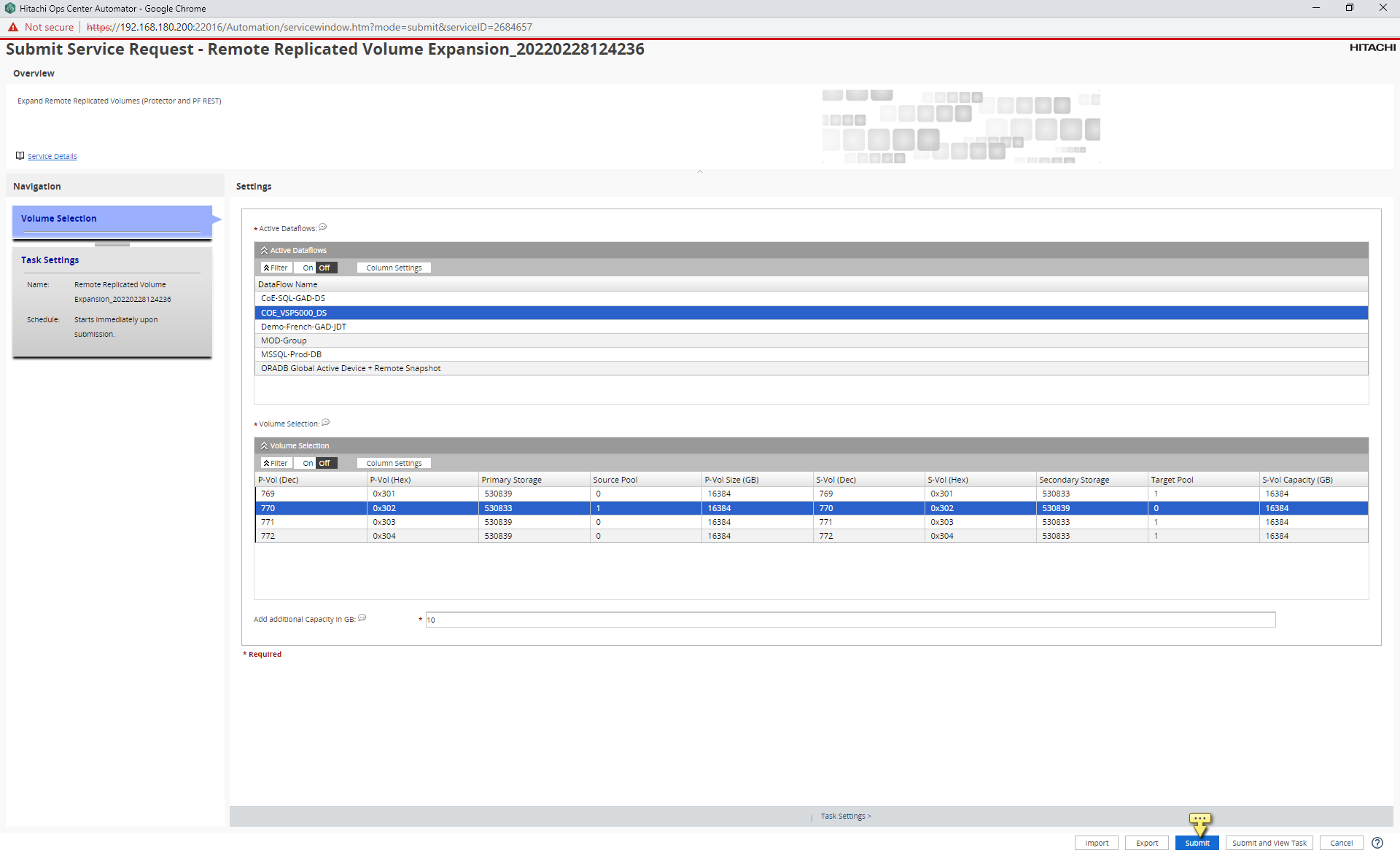Image resolution: width=1400 pixels, height=853 pixels.
Task: Click the tooltip bubble next to Volume Selection
Action: pyautogui.click(x=325, y=423)
